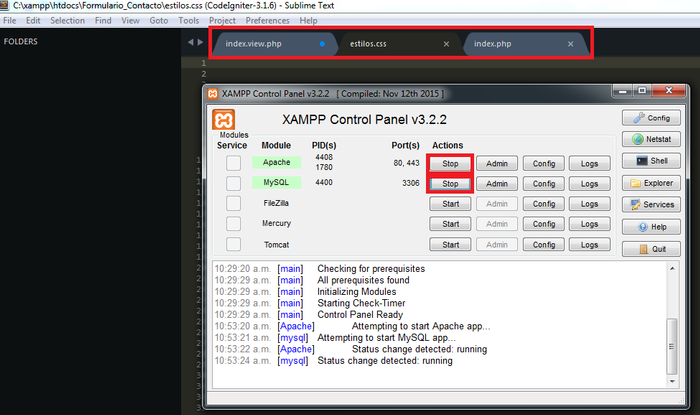Click the XAMPP orange logo icon
700x415 pixels.
(223, 120)
